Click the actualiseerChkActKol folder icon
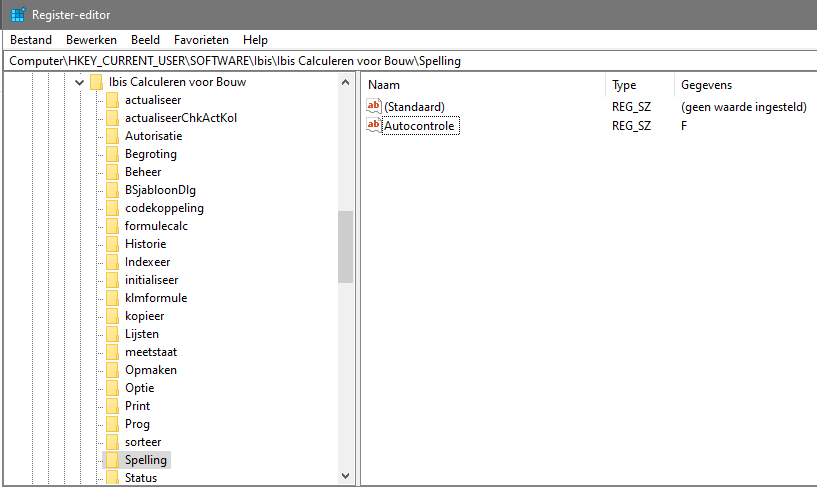The image size is (817, 487). click(113, 118)
